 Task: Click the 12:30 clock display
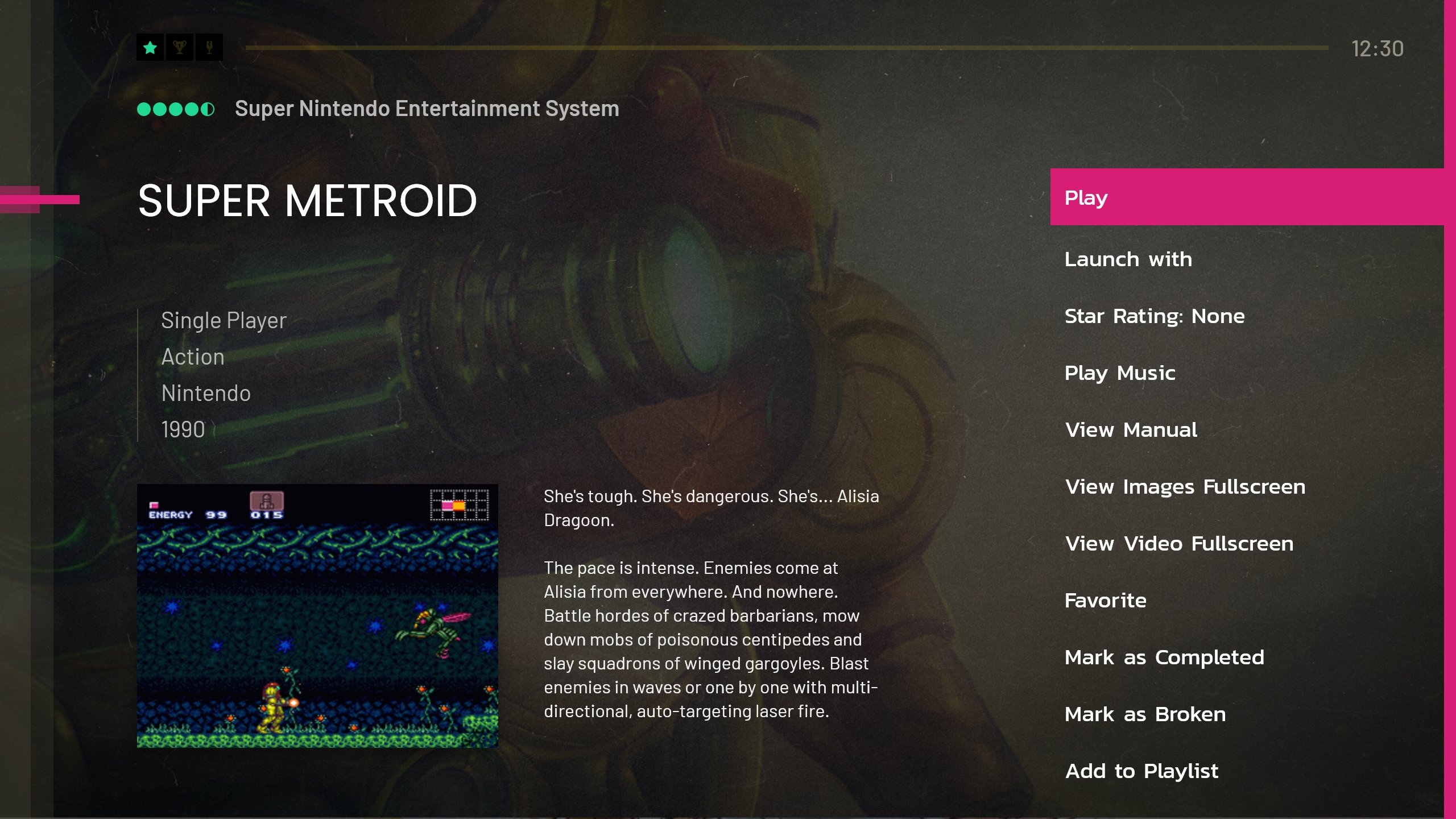coord(1378,49)
